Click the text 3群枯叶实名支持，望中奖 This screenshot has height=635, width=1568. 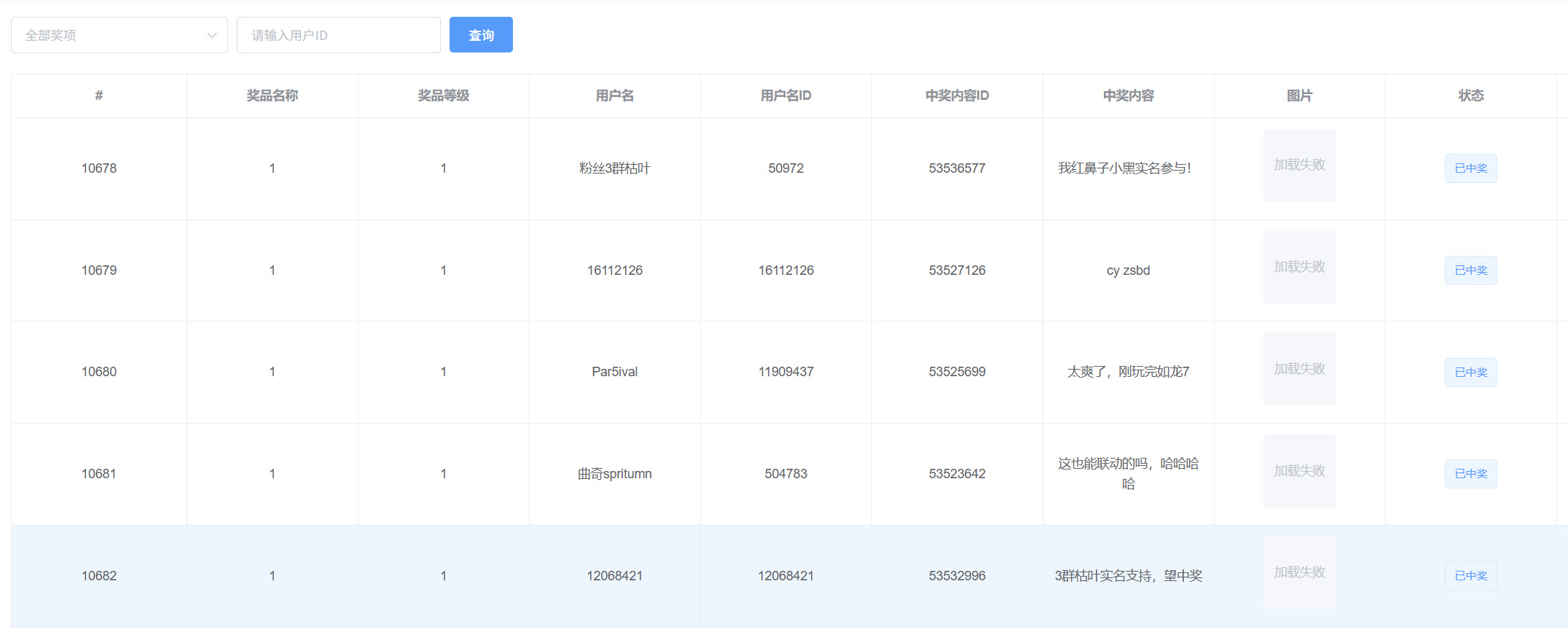tap(1129, 576)
